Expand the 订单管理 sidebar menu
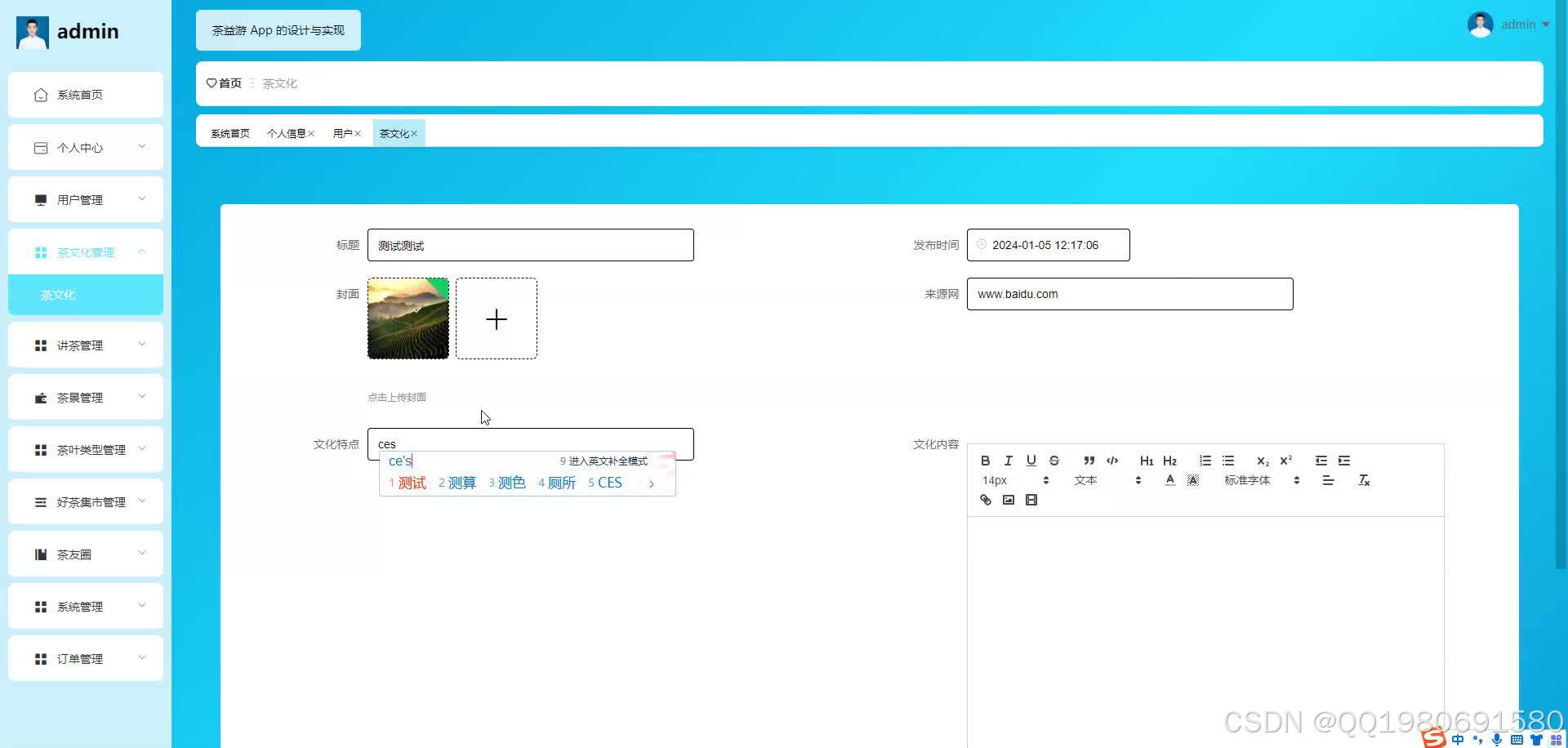 [86, 658]
